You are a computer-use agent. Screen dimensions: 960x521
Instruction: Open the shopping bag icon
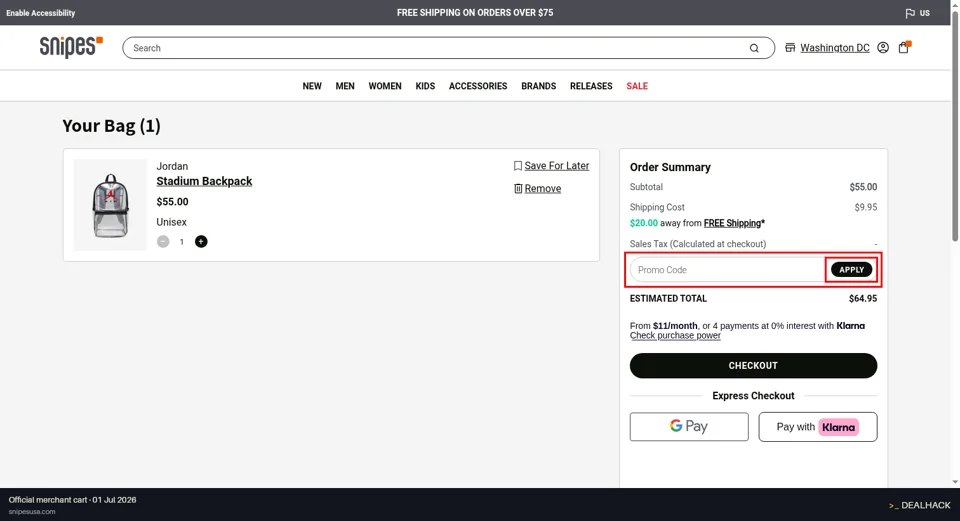coord(904,47)
